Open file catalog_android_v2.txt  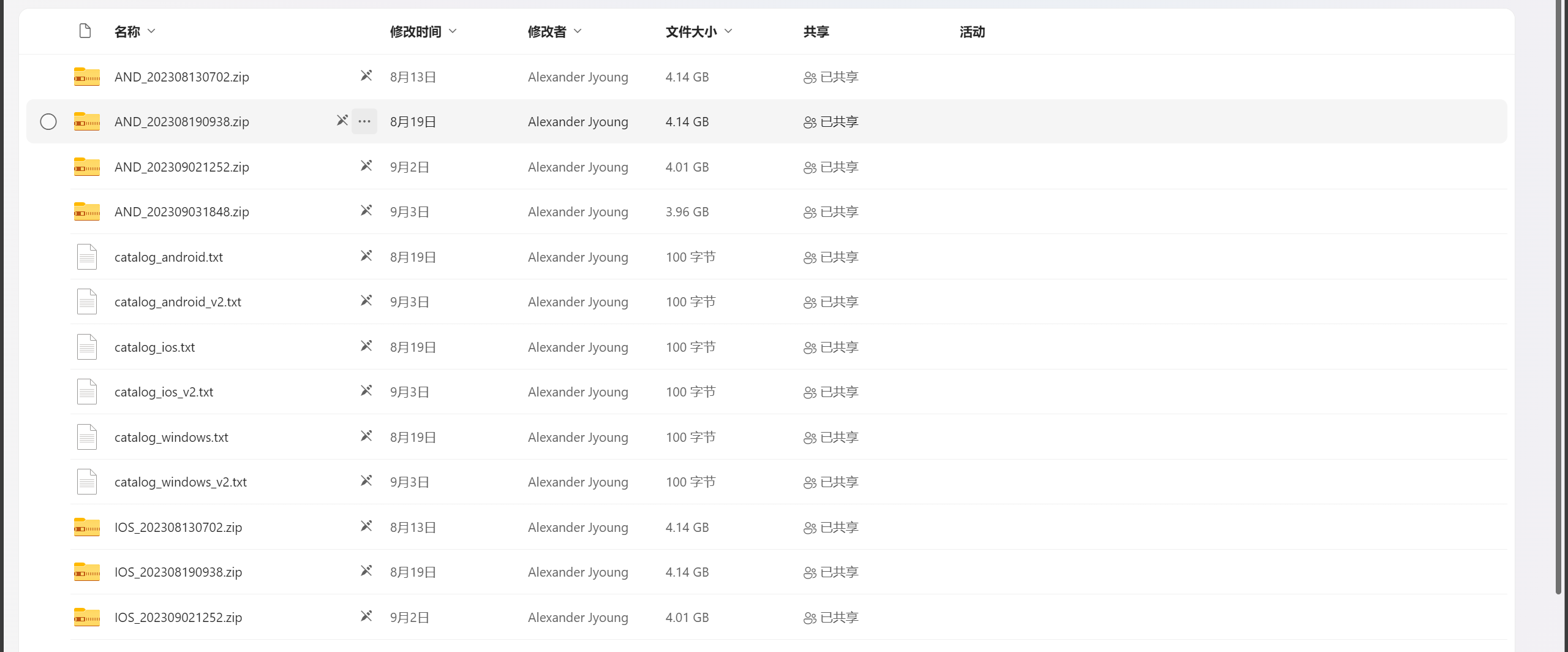coord(178,302)
